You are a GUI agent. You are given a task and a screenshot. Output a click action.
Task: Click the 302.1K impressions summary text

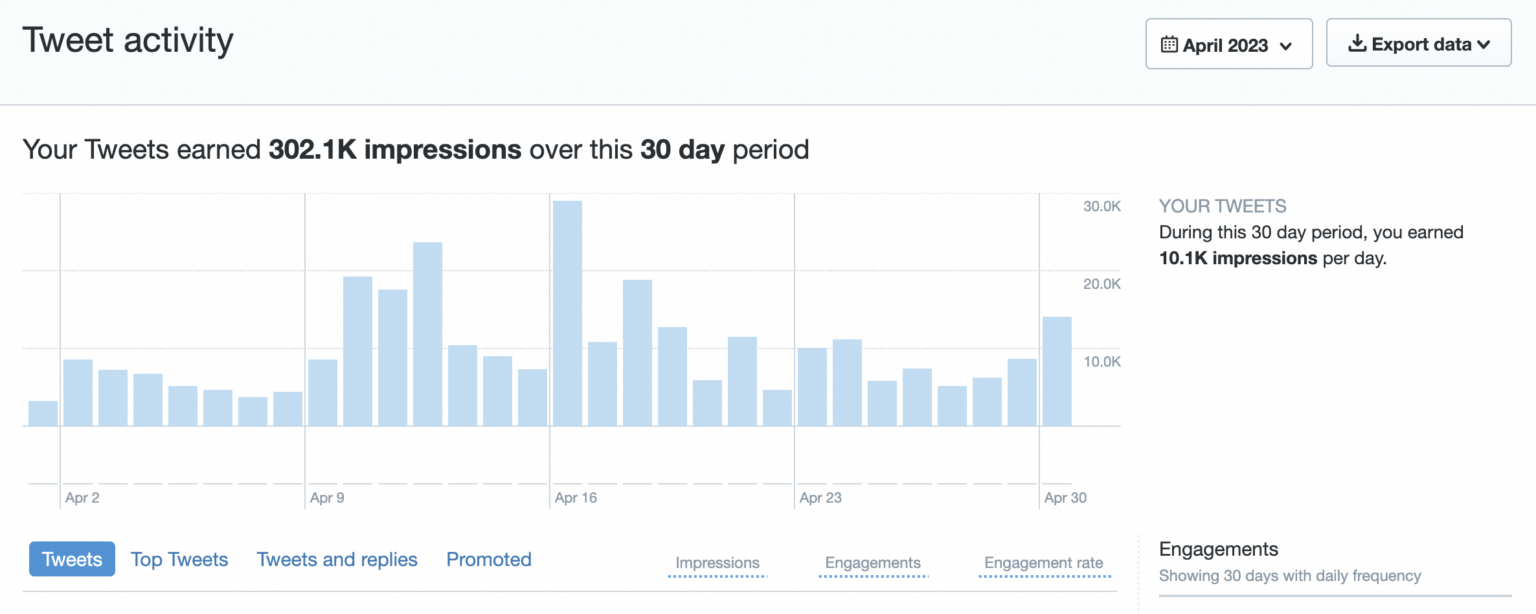point(395,149)
